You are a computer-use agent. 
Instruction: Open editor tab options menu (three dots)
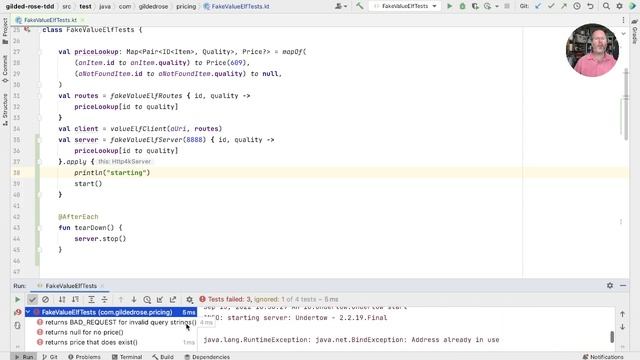pyautogui.click(x=623, y=20)
